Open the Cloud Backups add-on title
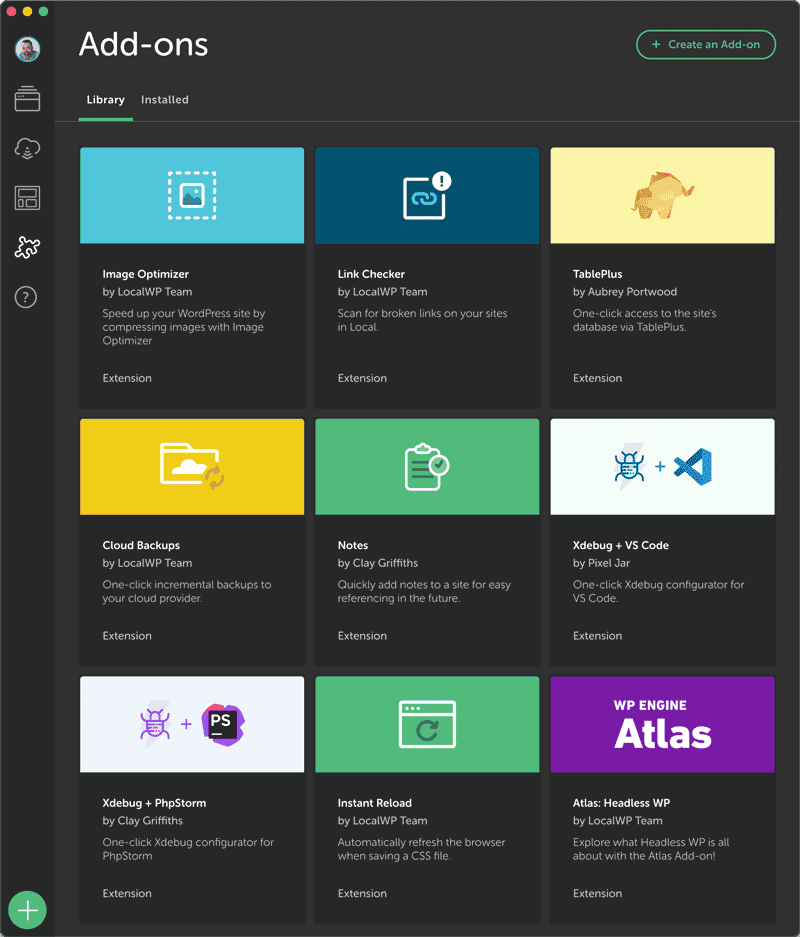The height and width of the screenshot is (937, 800). [141, 545]
